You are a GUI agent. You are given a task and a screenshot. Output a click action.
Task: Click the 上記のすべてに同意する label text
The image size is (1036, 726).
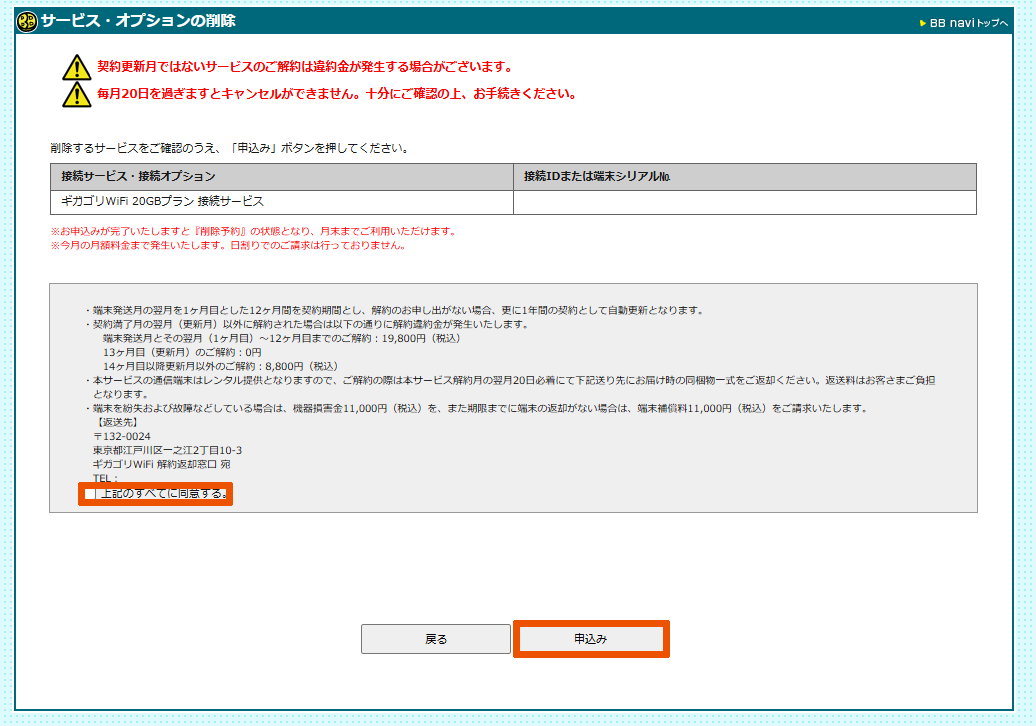(163, 494)
